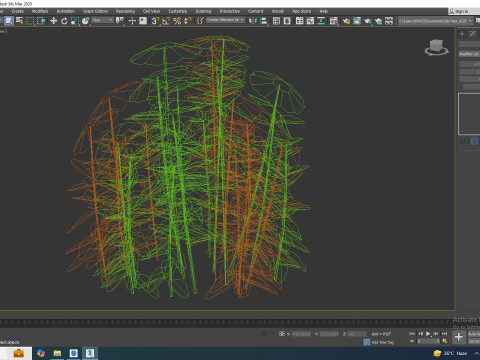480x360 pixels.
Task: Open the Animation menu
Action: click(66, 11)
